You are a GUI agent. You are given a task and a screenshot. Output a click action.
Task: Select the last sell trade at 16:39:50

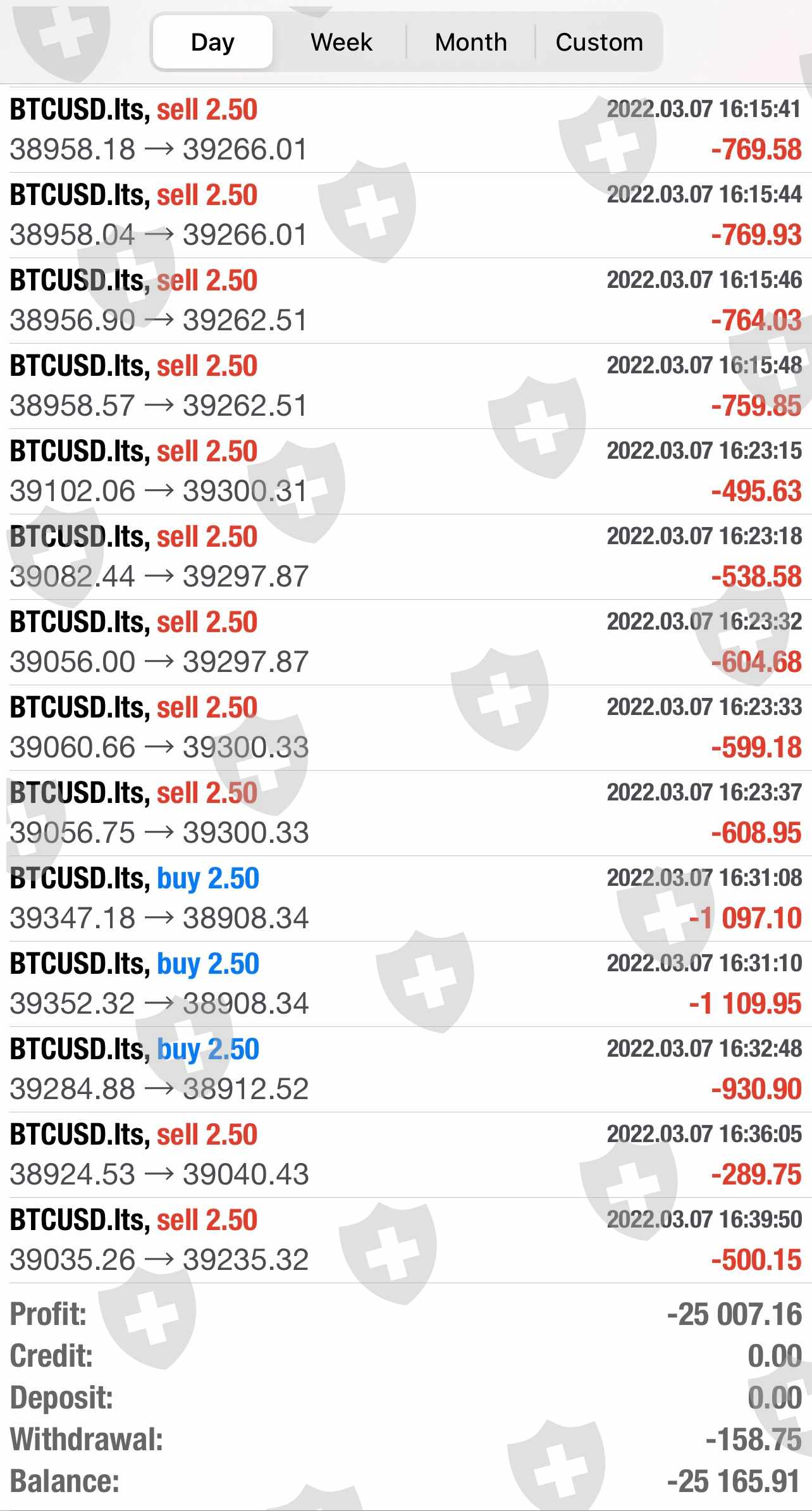coord(405,1240)
